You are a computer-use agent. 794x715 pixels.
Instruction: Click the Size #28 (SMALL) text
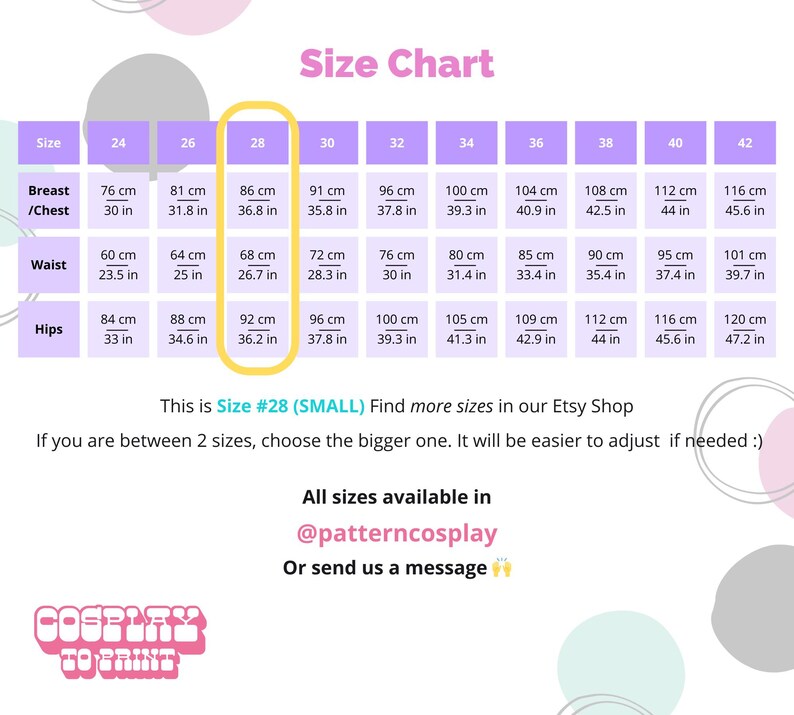point(290,406)
